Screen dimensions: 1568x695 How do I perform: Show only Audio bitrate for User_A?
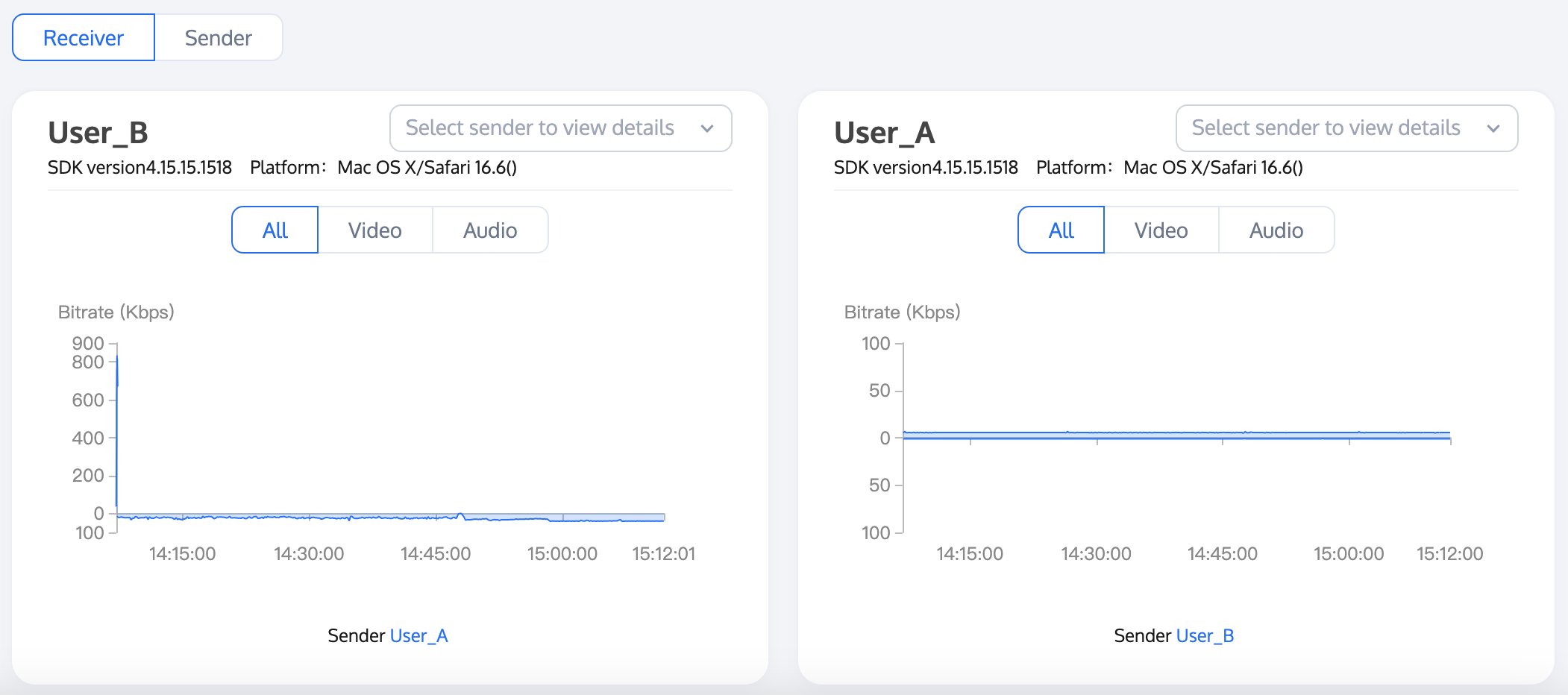pyautogui.click(x=1276, y=230)
